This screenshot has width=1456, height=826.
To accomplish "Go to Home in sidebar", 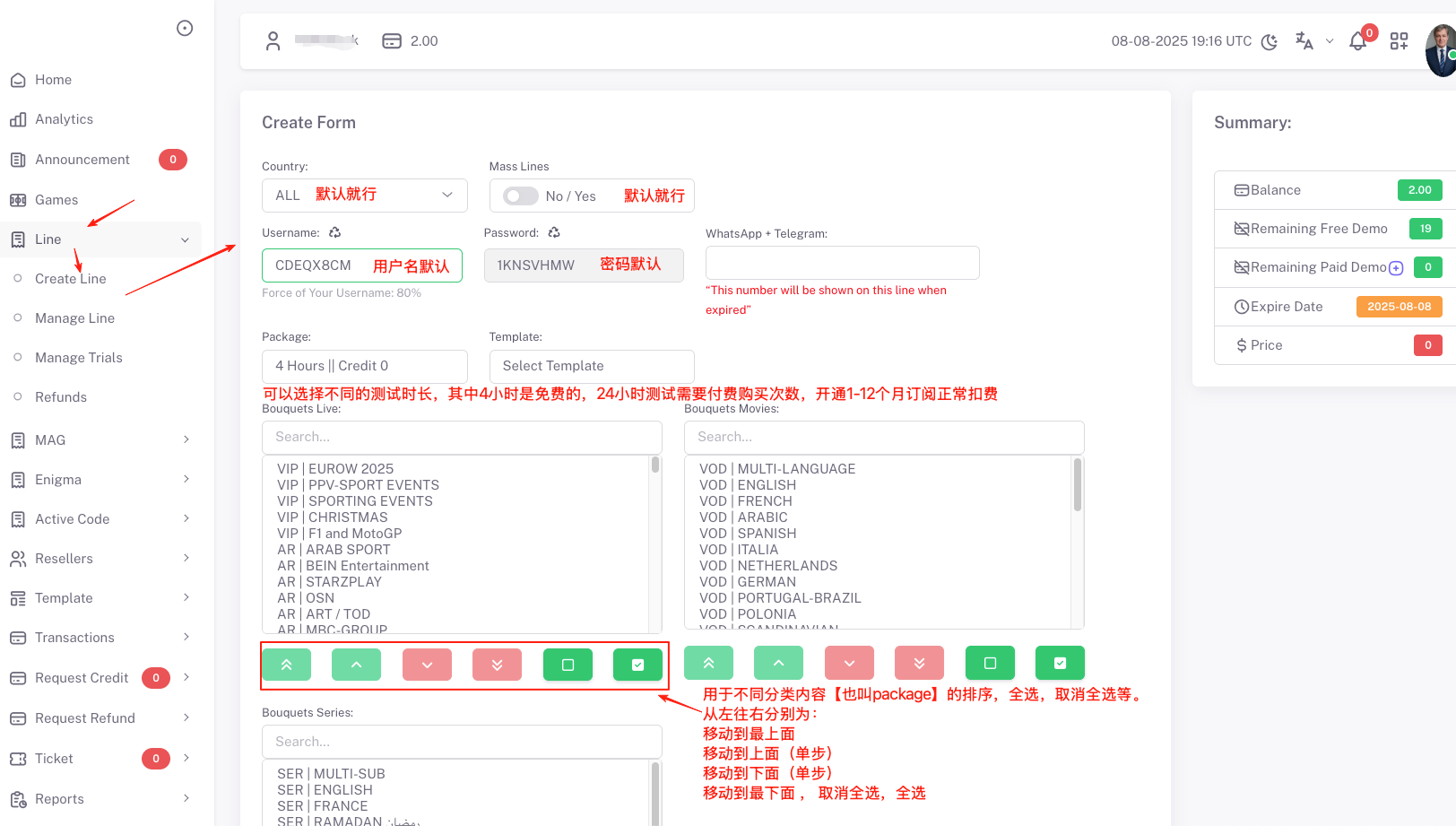I will tap(53, 80).
